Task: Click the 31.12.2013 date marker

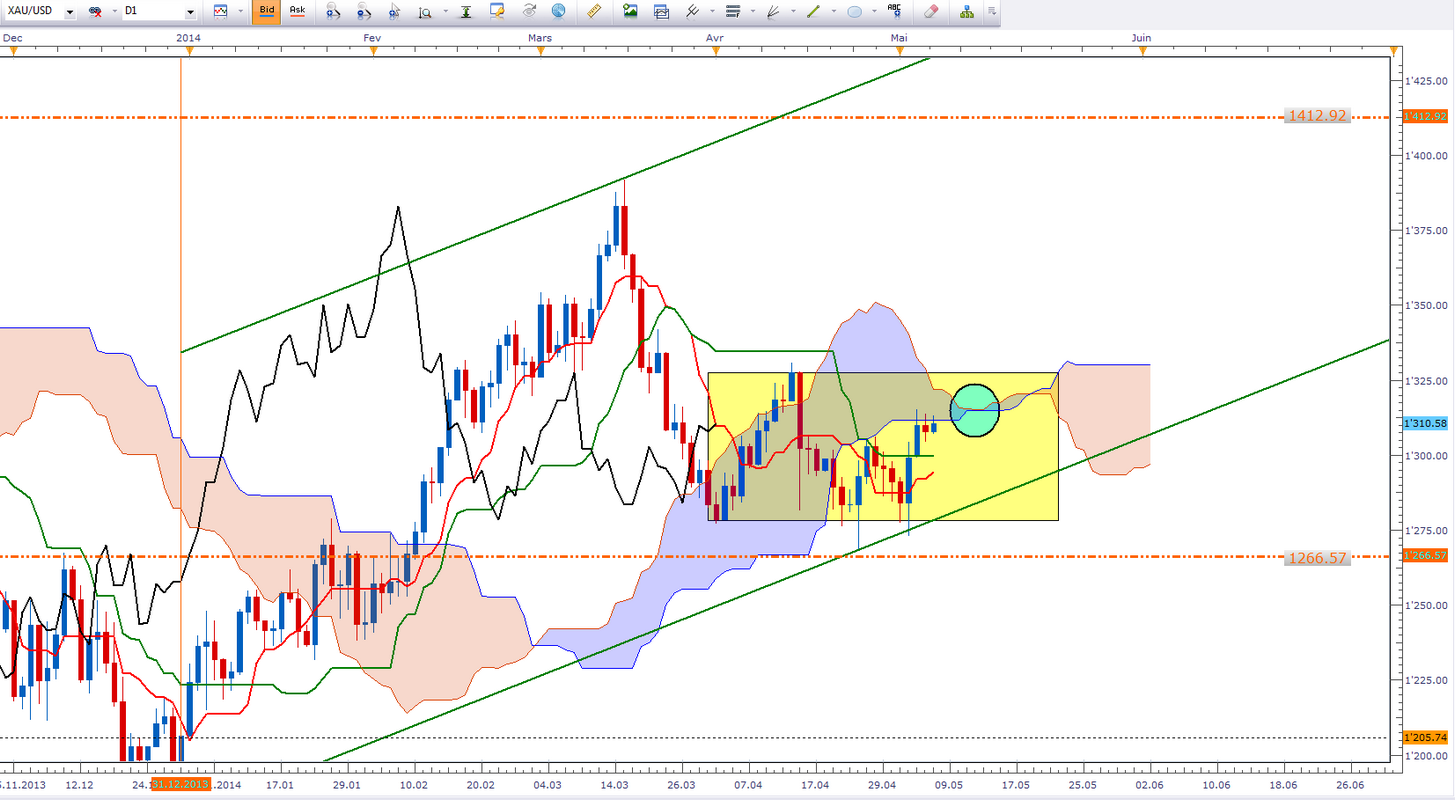Action: pyautogui.click(x=181, y=786)
